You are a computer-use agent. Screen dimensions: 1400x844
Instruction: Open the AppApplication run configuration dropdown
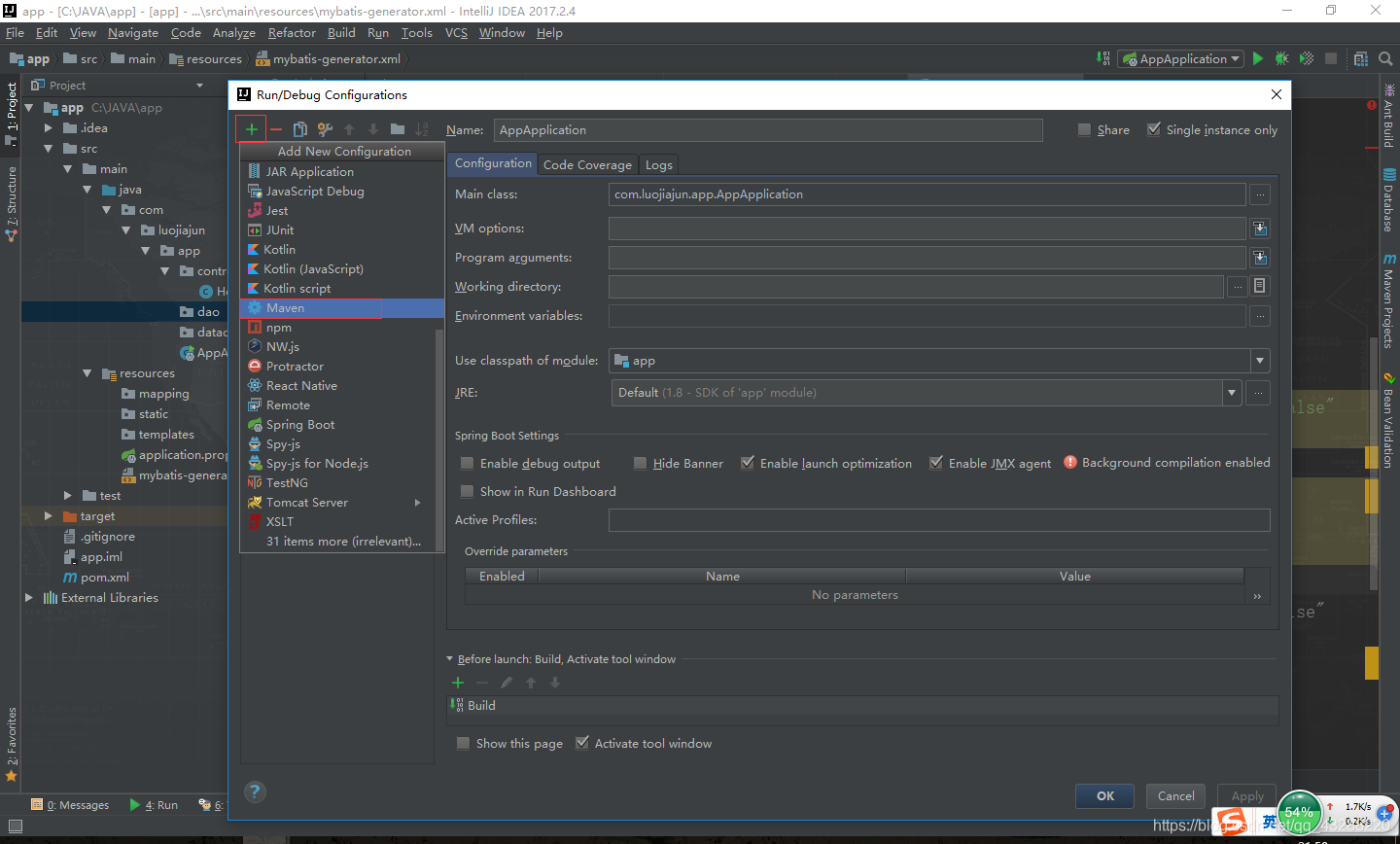point(1180,59)
